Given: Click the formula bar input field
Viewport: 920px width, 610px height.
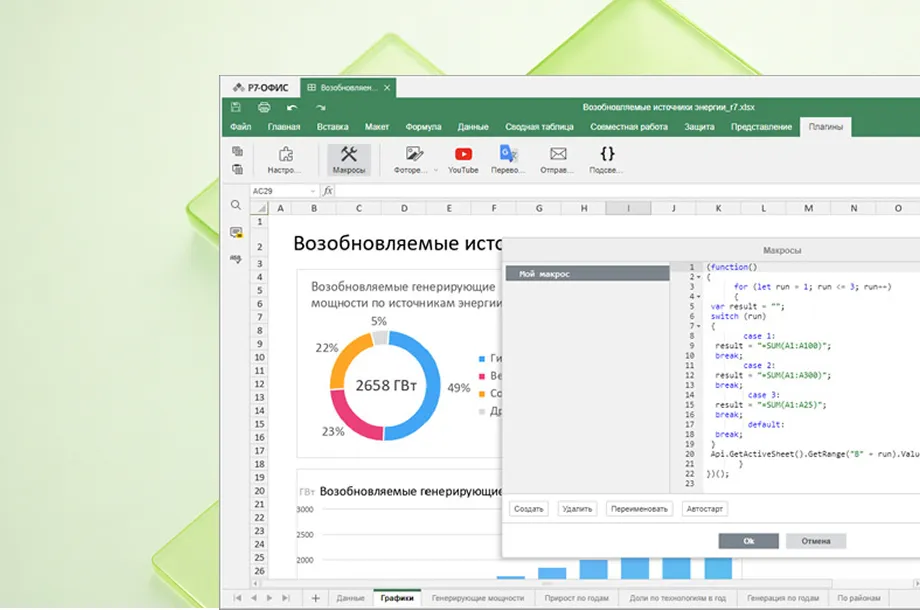Looking at the screenshot, I should click(x=628, y=191).
